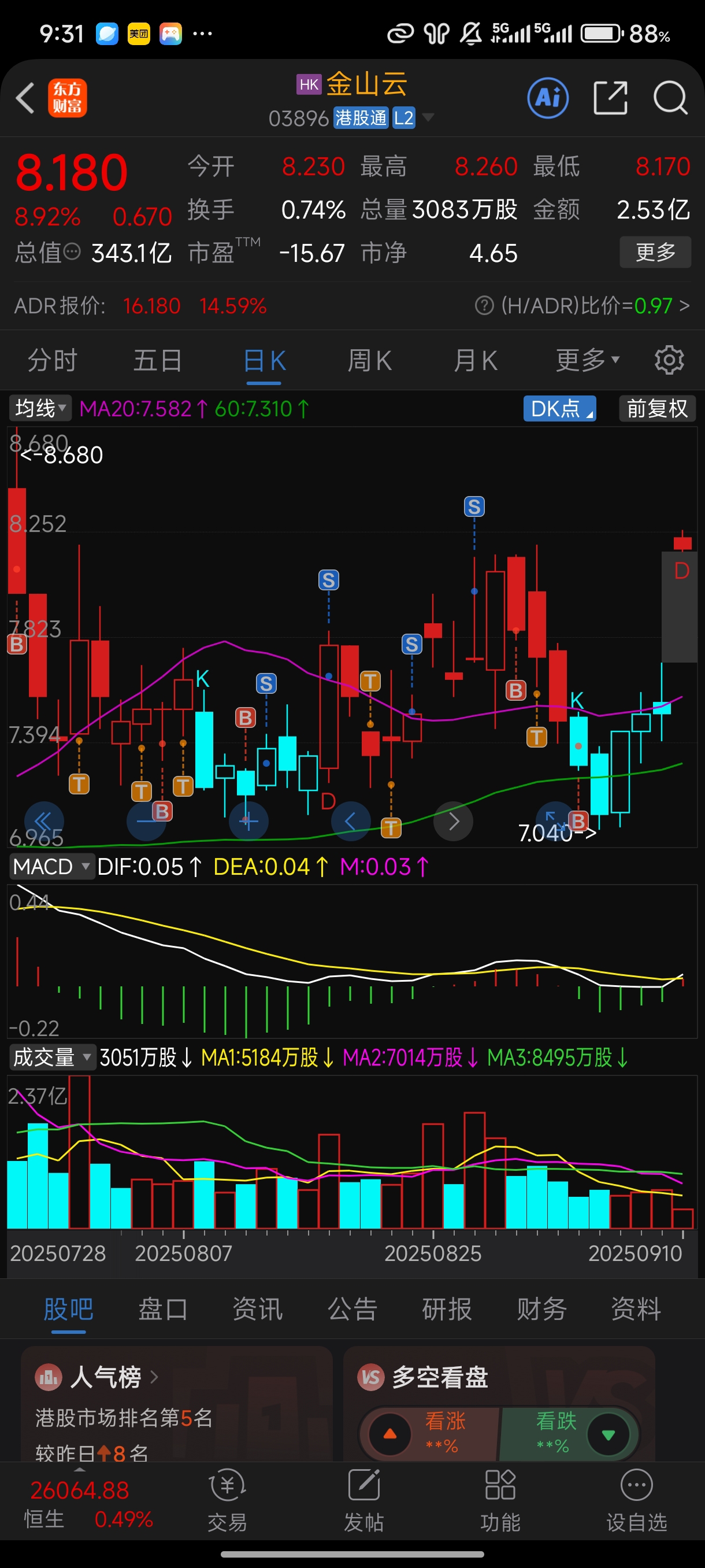705x1568 pixels.
Task: Tap the eye icon beside 总值
Action: click(72, 252)
